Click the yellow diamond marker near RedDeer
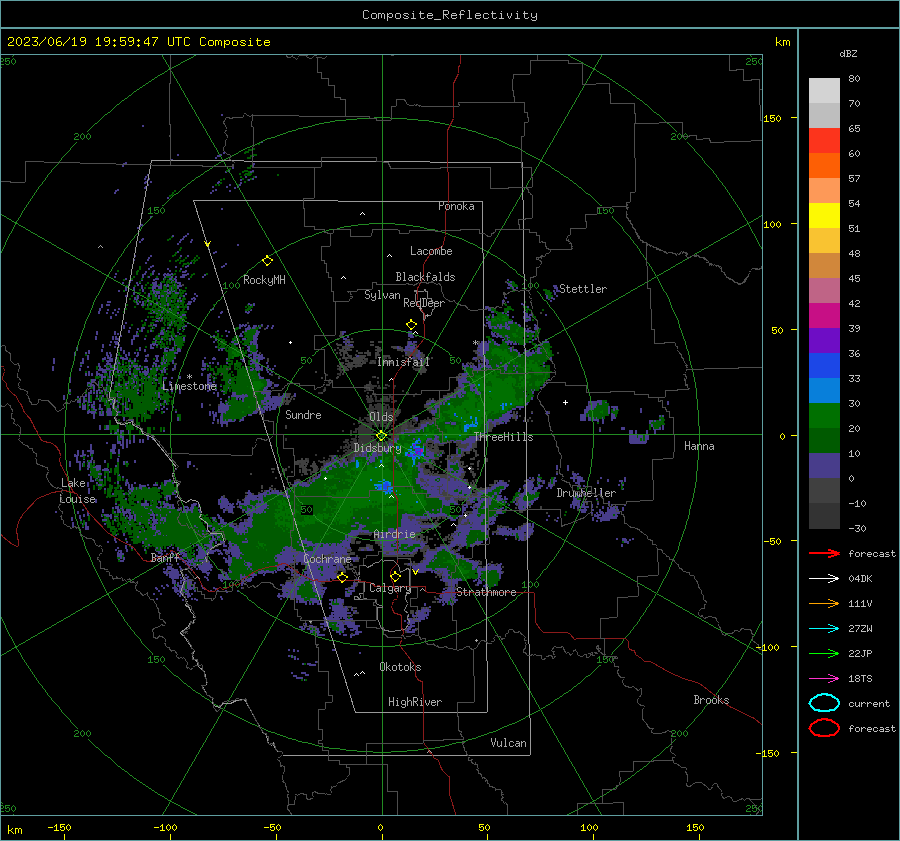Image resolution: width=900 pixels, height=841 pixels. (x=411, y=325)
